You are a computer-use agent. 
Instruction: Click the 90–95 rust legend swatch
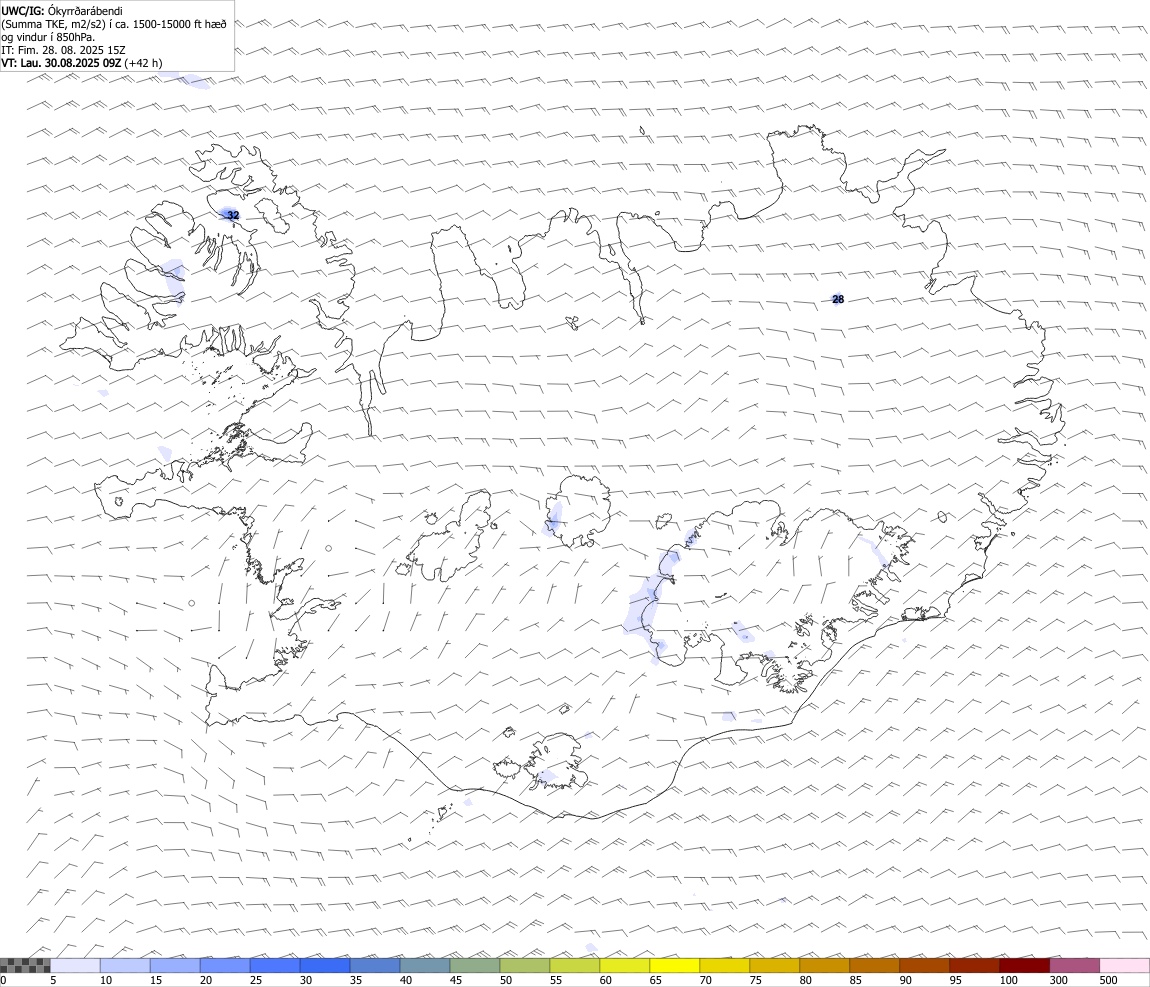tap(924, 965)
